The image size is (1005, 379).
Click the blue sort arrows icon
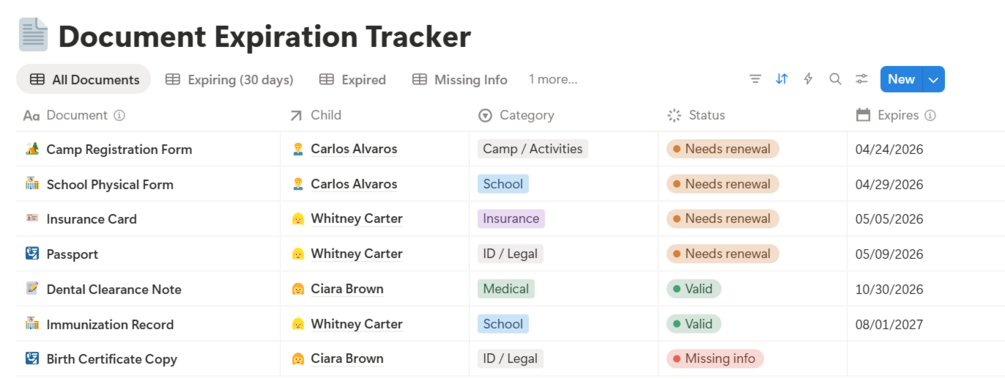pos(781,79)
